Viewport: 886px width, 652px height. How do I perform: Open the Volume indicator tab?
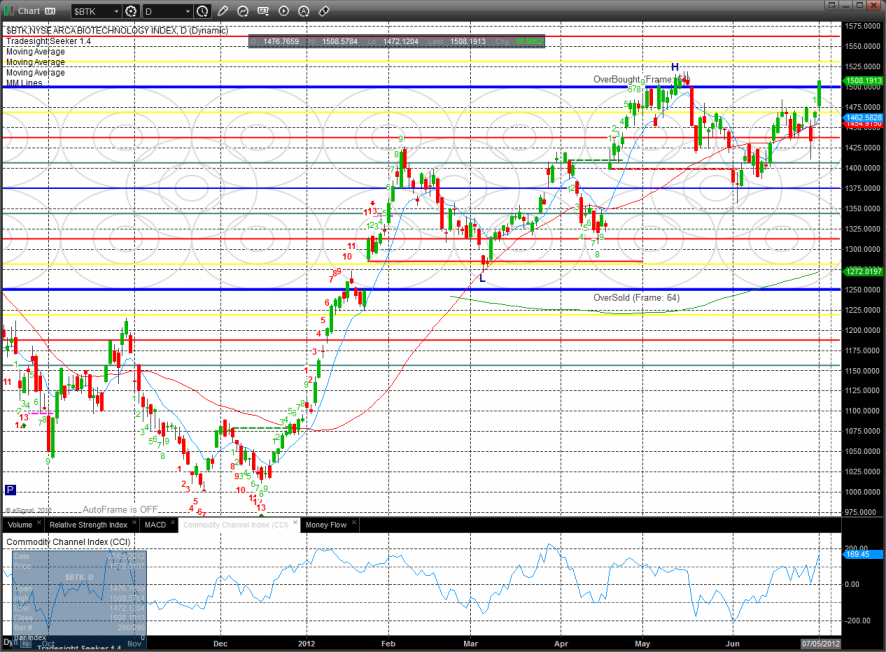[x=19, y=524]
